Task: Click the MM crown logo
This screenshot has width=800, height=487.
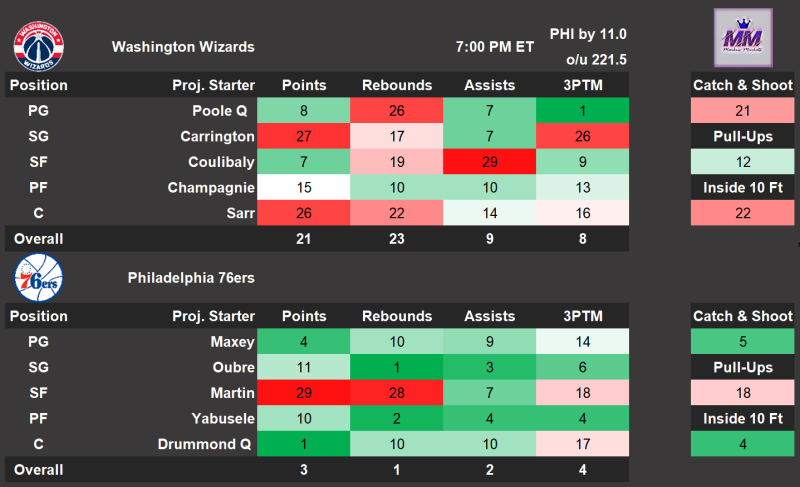Action: pos(742,39)
